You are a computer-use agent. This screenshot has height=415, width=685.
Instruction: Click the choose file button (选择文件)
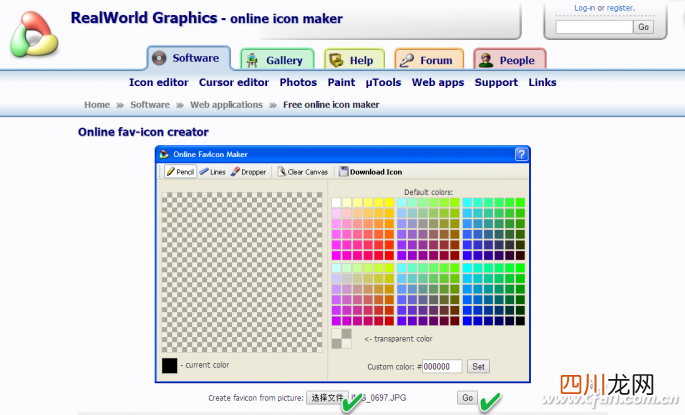pyautogui.click(x=327, y=398)
